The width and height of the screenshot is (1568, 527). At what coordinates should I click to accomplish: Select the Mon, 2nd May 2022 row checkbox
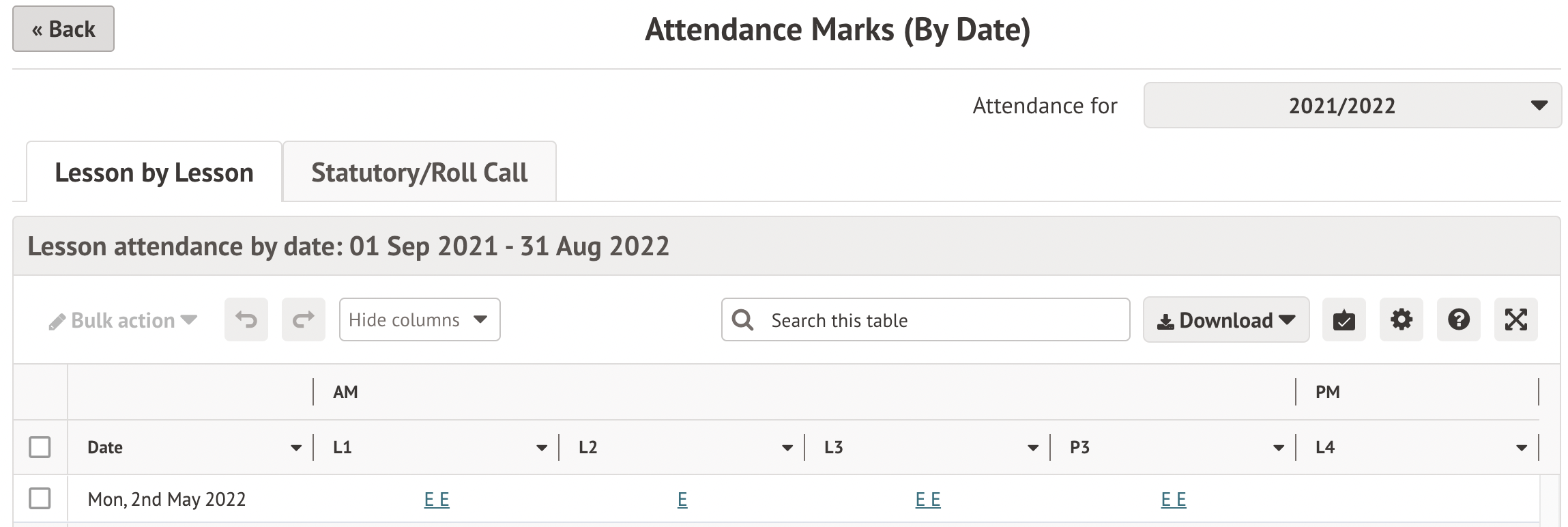click(x=40, y=498)
